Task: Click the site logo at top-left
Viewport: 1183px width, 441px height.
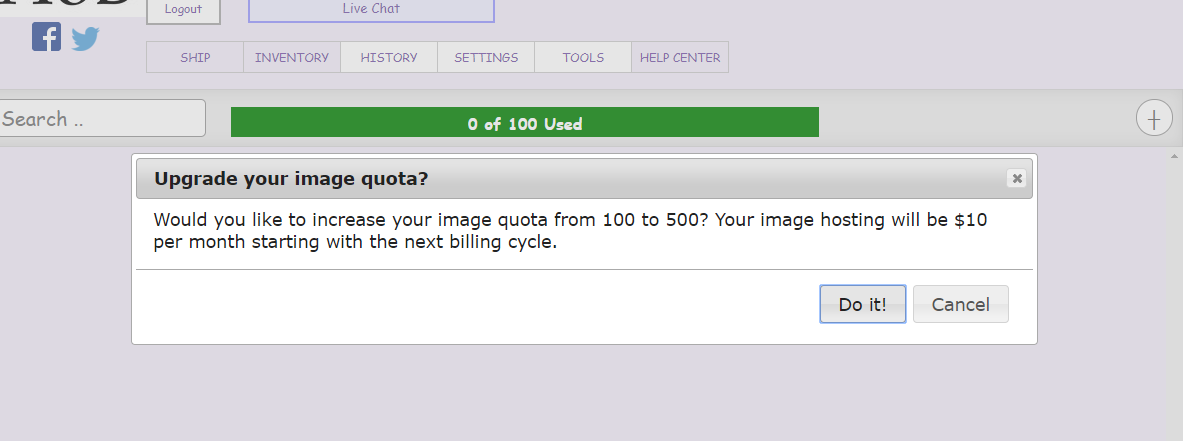Action: coord(70,7)
